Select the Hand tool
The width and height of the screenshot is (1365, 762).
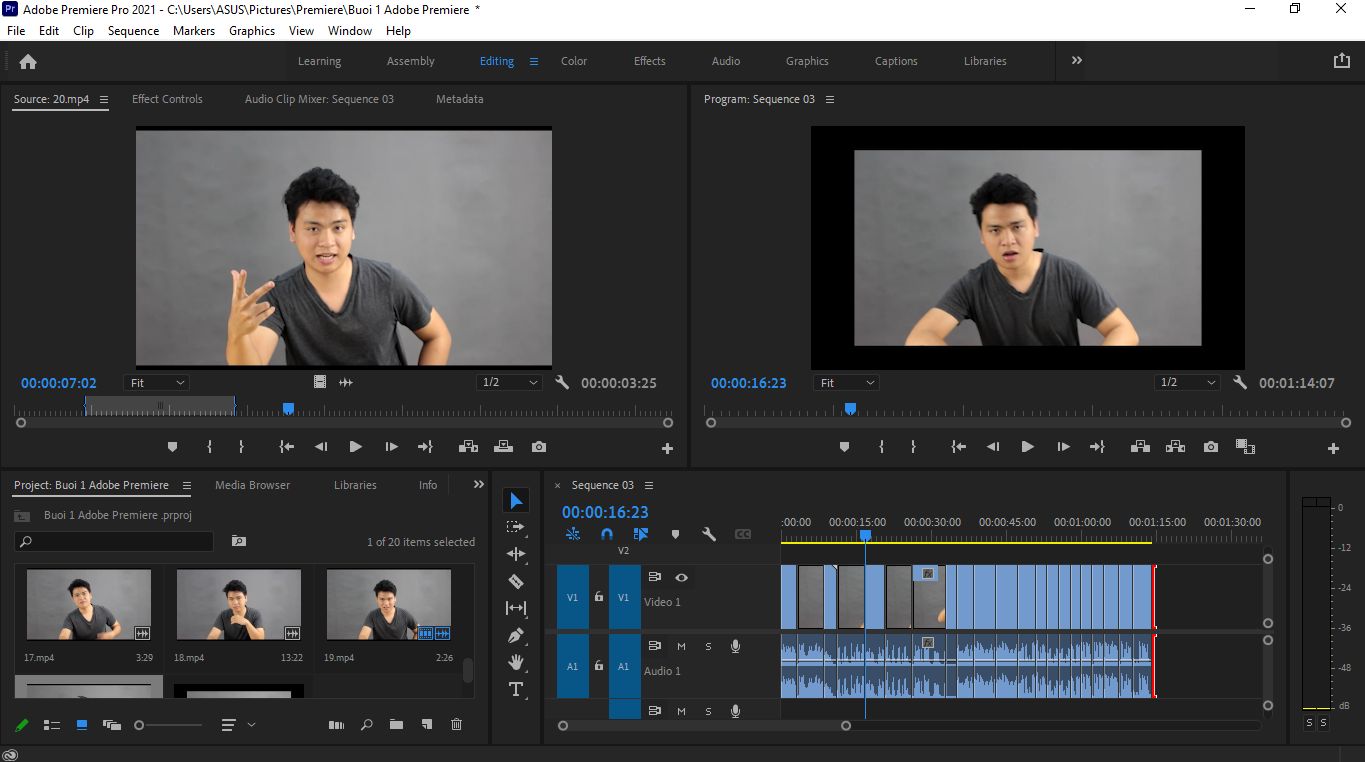pos(516,662)
